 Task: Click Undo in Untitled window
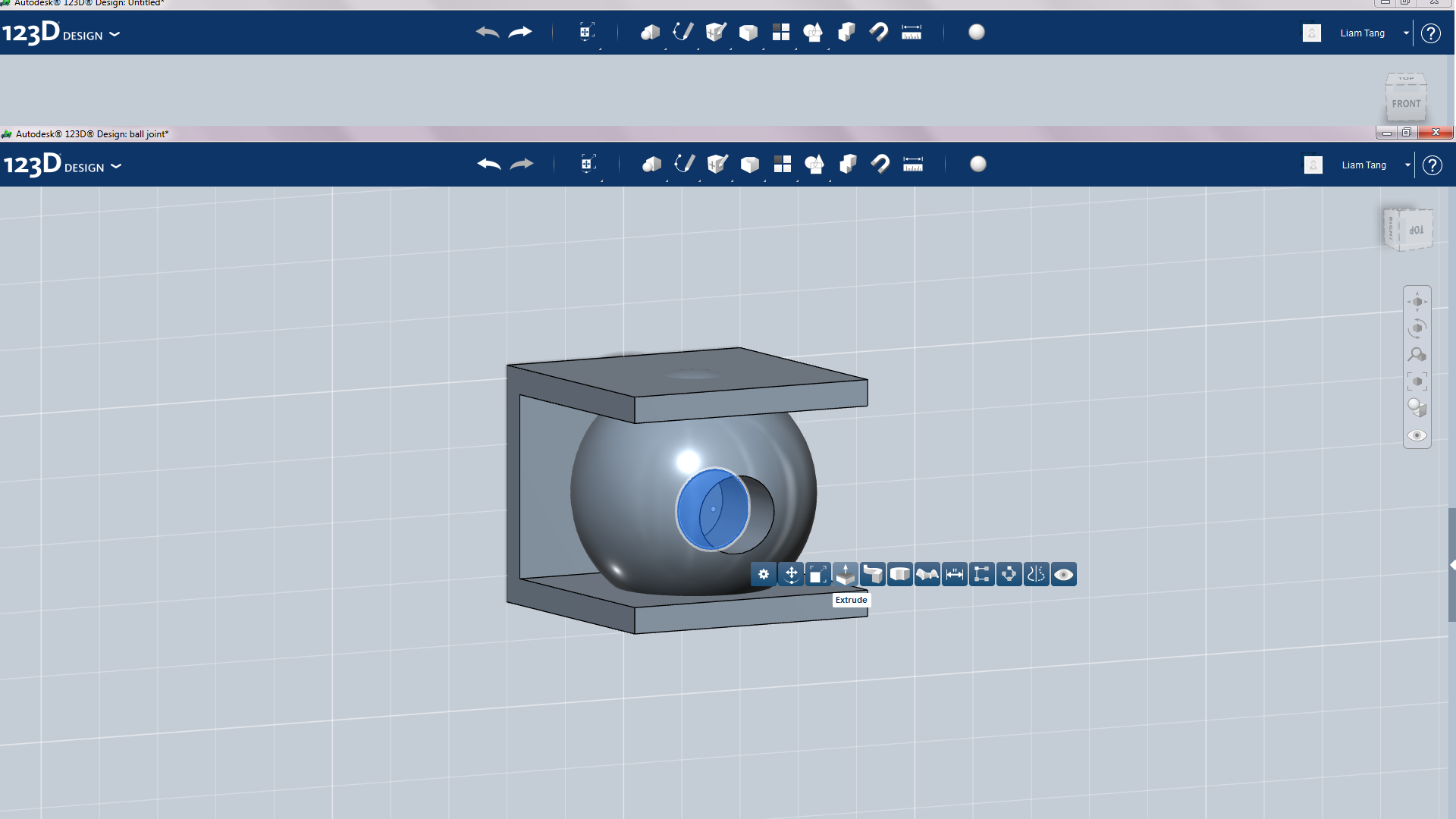pyautogui.click(x=488, y=33)
